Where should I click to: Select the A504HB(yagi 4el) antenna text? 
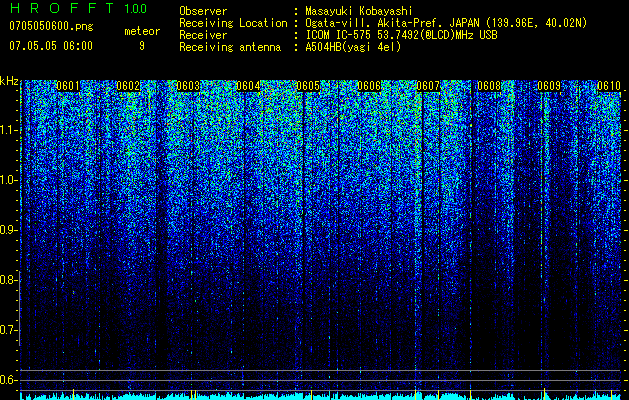coord(353,47)
